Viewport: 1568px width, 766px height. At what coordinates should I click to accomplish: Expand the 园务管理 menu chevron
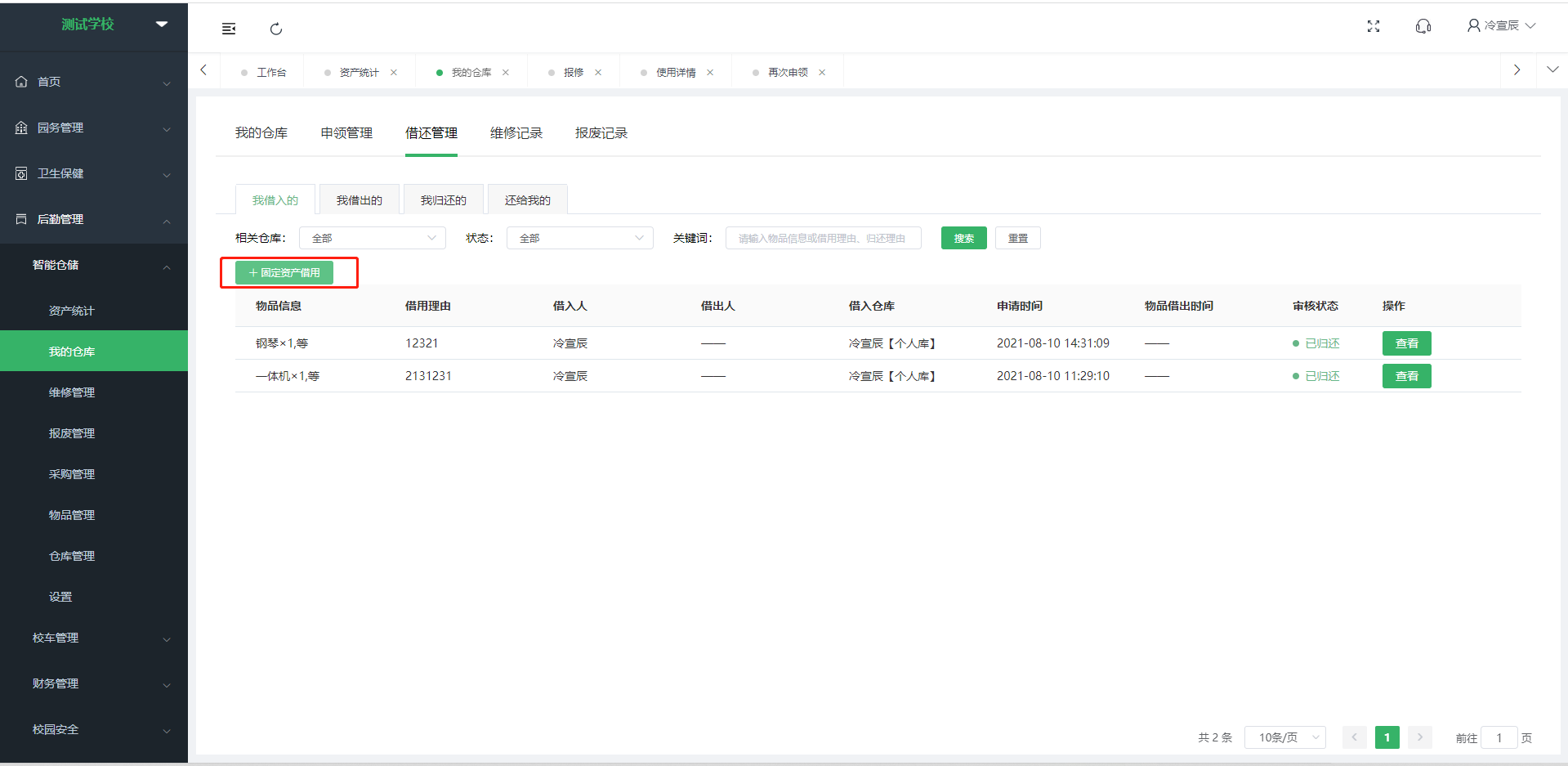[167, 129]
